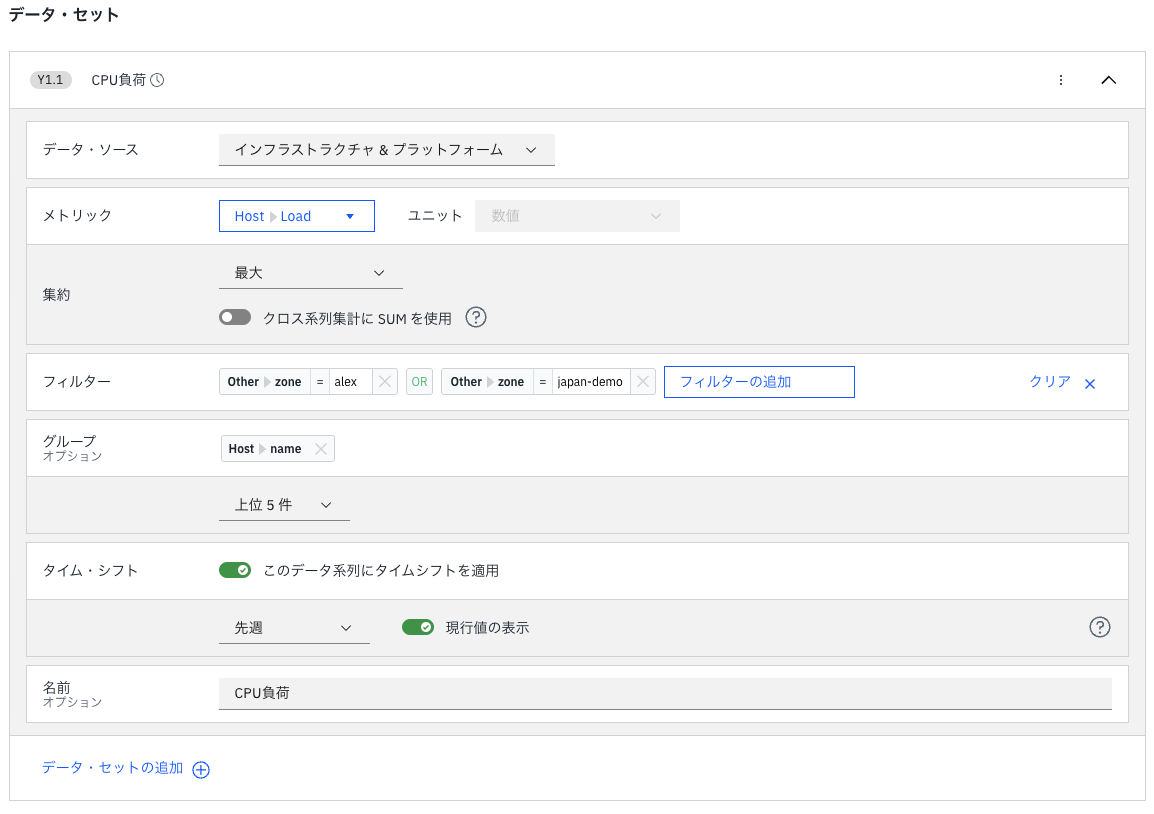
Task: Click the first Other zone filter key
Action: point(265,382)
